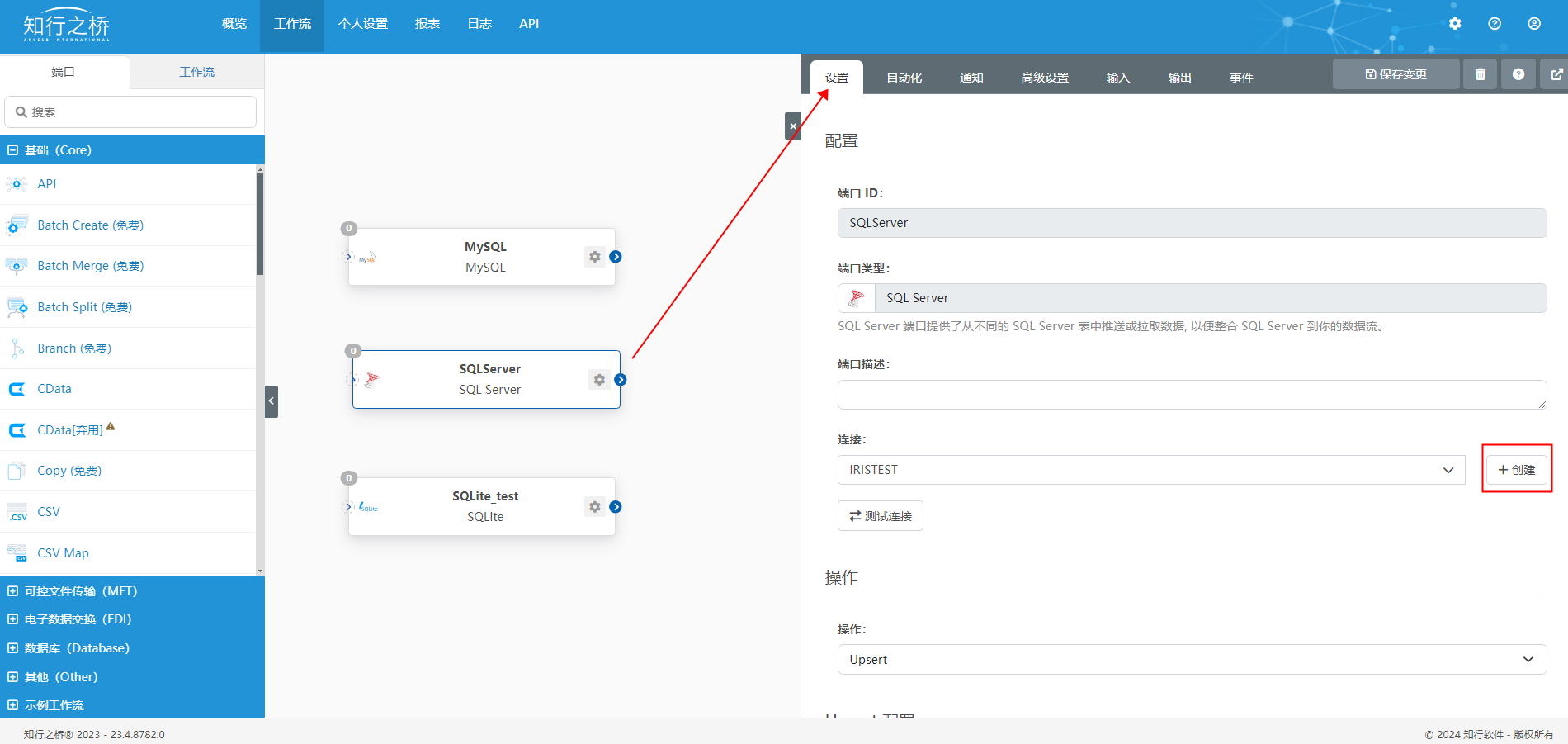Click MySQL connector input arrow
This screenshot has width=1568, height=744.
pos(348,257)
